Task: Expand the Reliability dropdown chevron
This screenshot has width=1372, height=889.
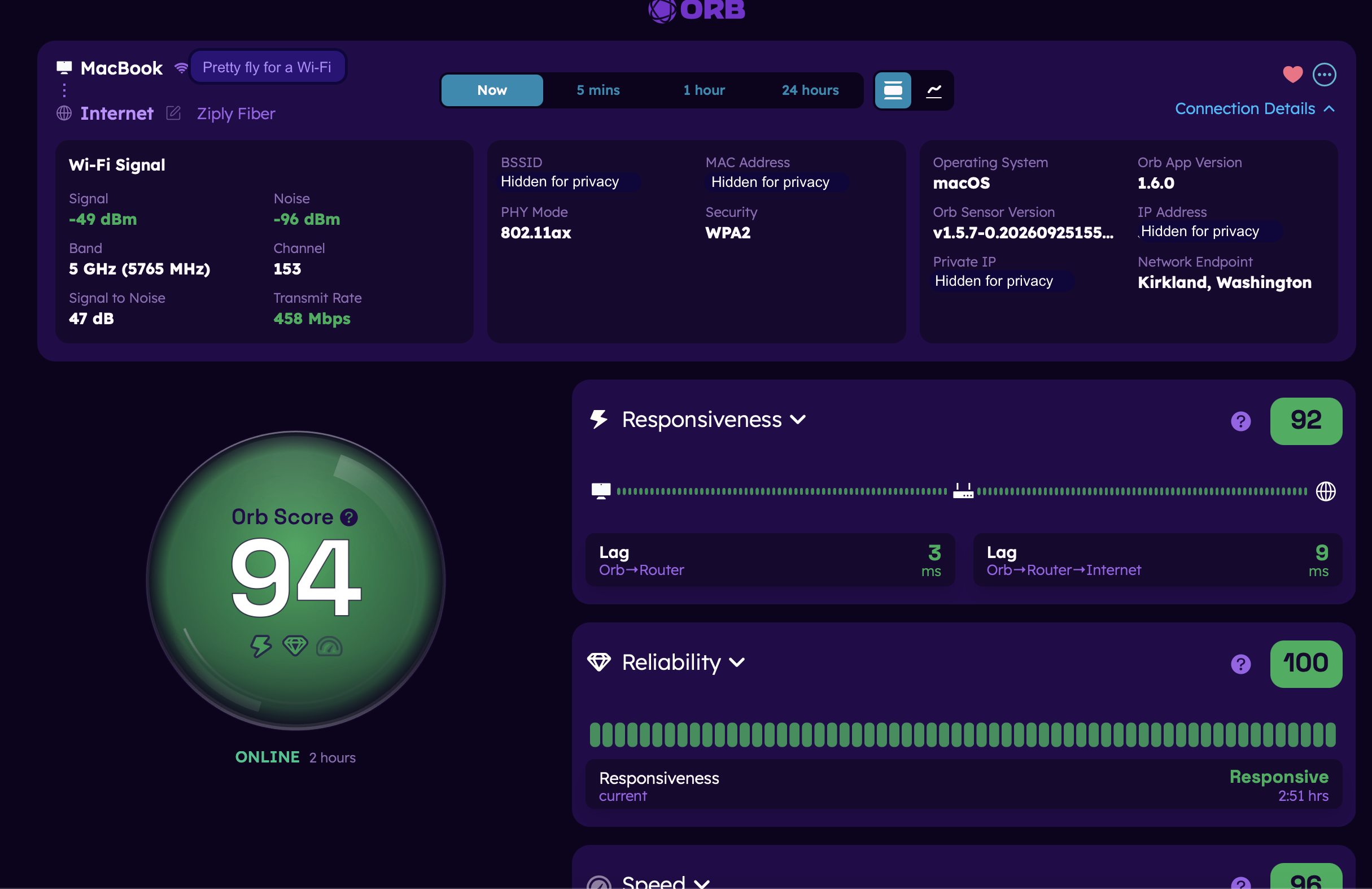Action: click(737, 663)
